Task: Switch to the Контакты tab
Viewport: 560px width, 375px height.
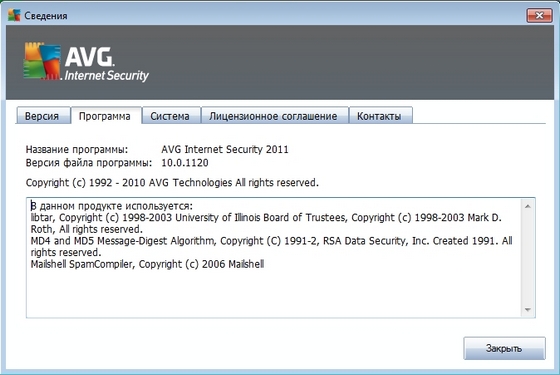Action: 380,116
